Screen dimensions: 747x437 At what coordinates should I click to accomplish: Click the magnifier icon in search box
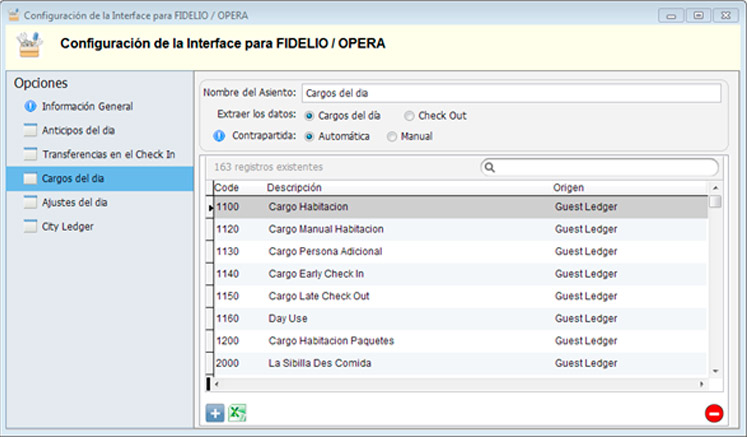491,168
